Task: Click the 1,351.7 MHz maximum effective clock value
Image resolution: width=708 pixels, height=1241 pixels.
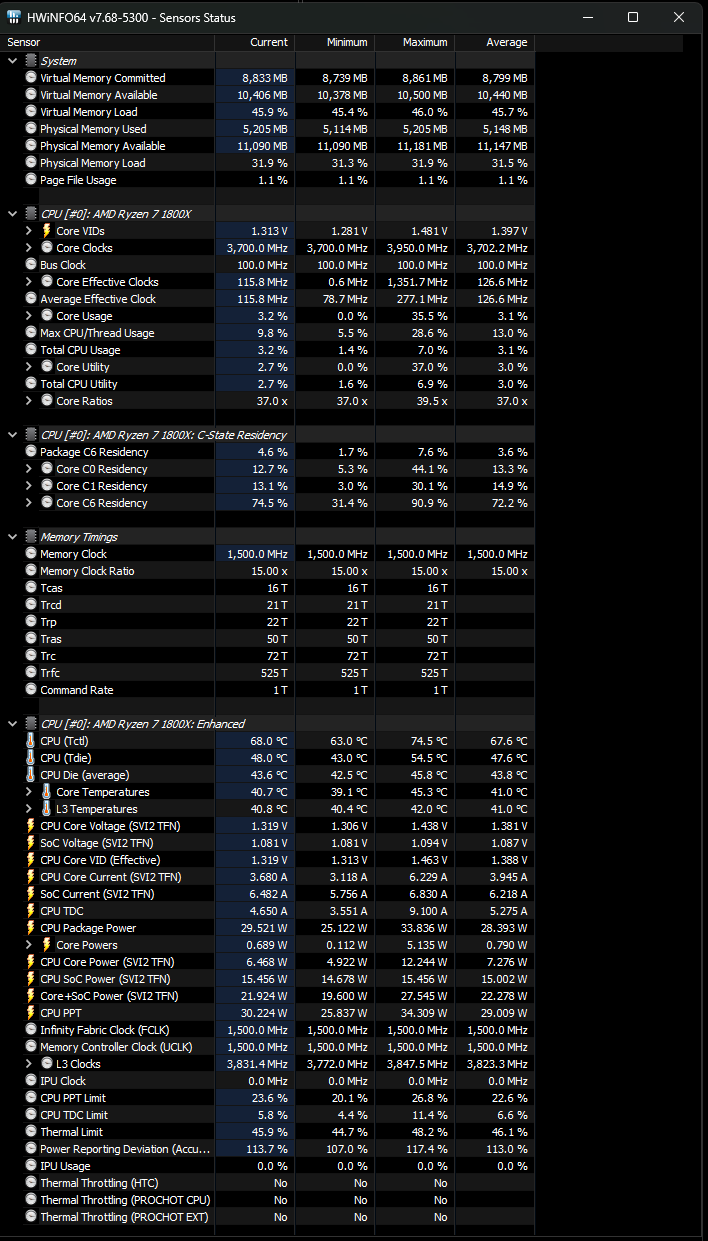Action: pyautogui.click(x=417, y=282)
